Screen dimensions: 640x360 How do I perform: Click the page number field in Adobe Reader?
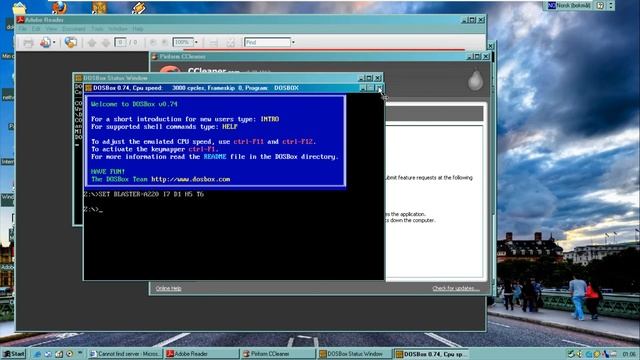[120, 42]
